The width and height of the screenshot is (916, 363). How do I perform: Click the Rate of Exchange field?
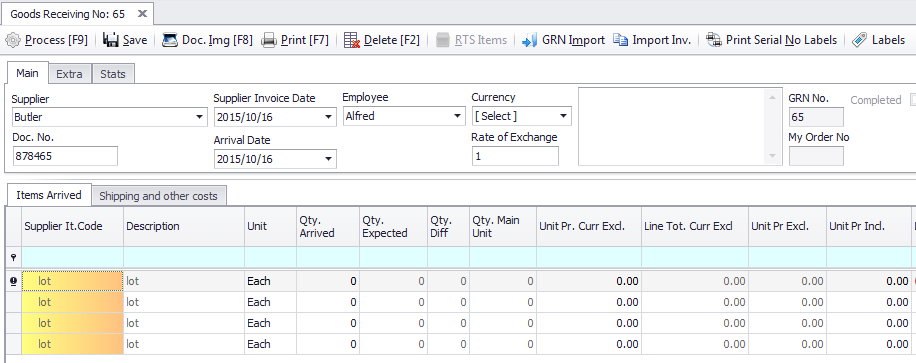[515, 156]
